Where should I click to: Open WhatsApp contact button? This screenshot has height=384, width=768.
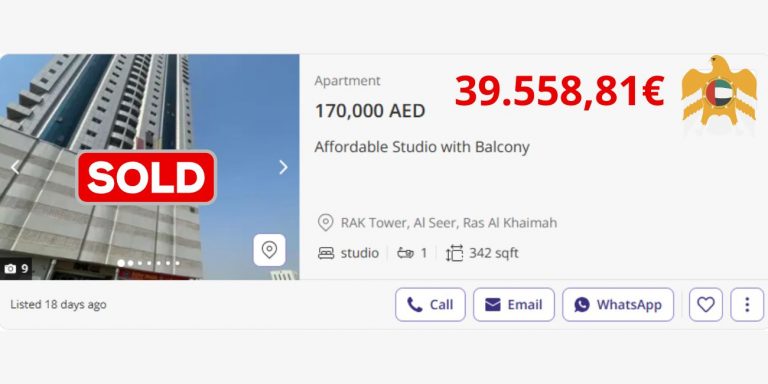[618, 305]
